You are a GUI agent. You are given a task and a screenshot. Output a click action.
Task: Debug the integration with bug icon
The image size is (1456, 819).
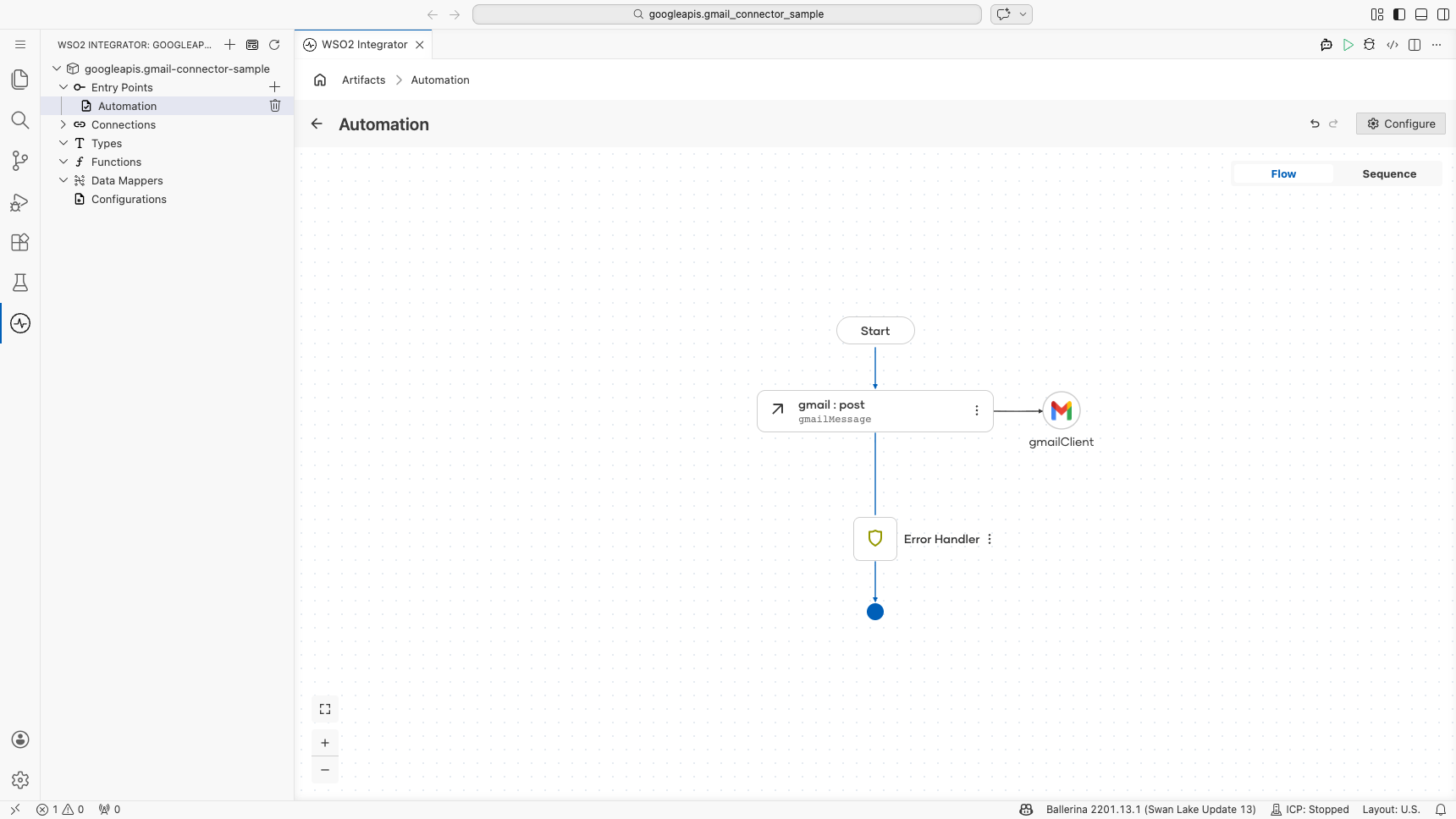pyautogui.click(x=1370, y=45)
